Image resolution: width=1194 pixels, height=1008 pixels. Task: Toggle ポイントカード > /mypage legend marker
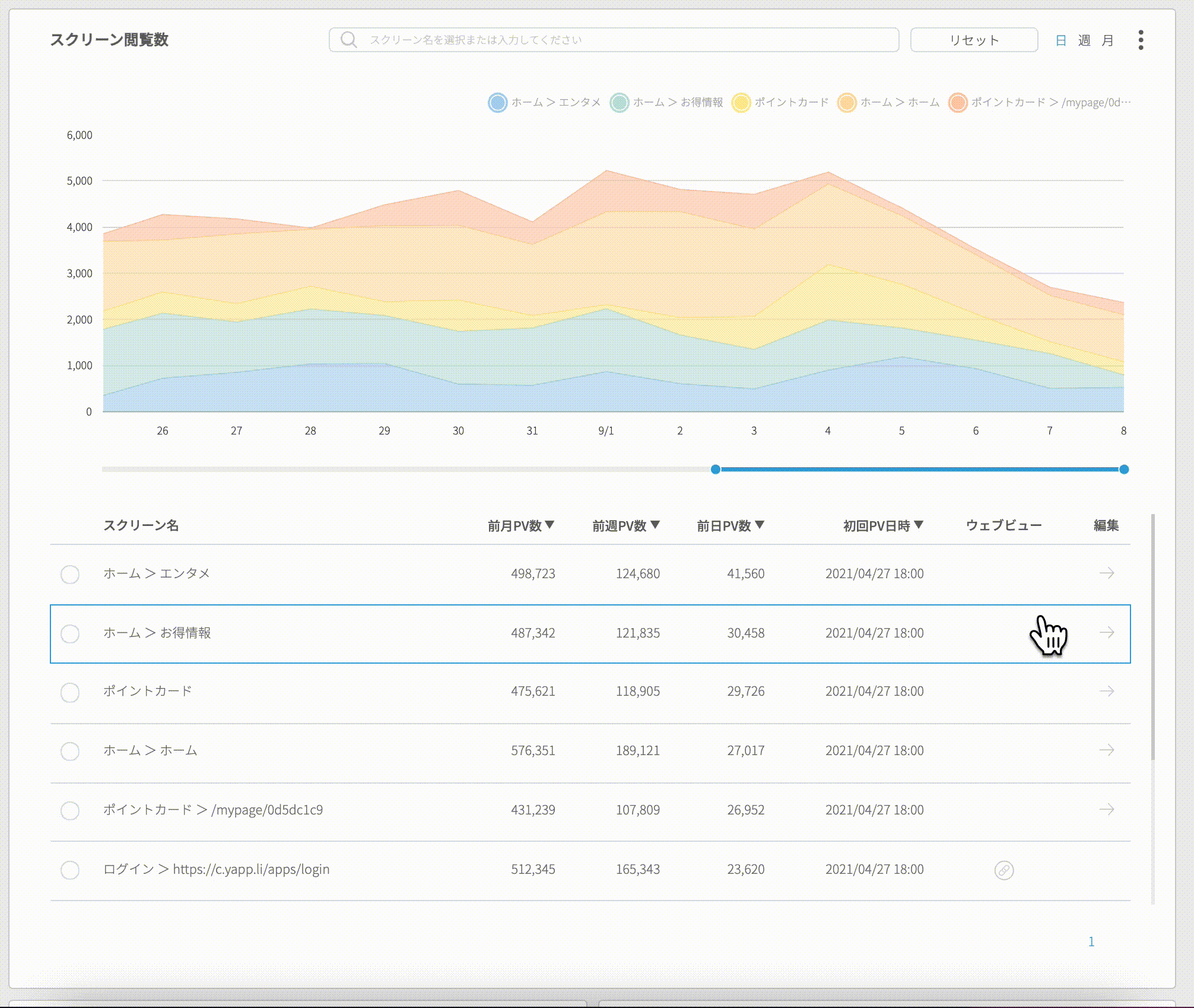point(957,102)
